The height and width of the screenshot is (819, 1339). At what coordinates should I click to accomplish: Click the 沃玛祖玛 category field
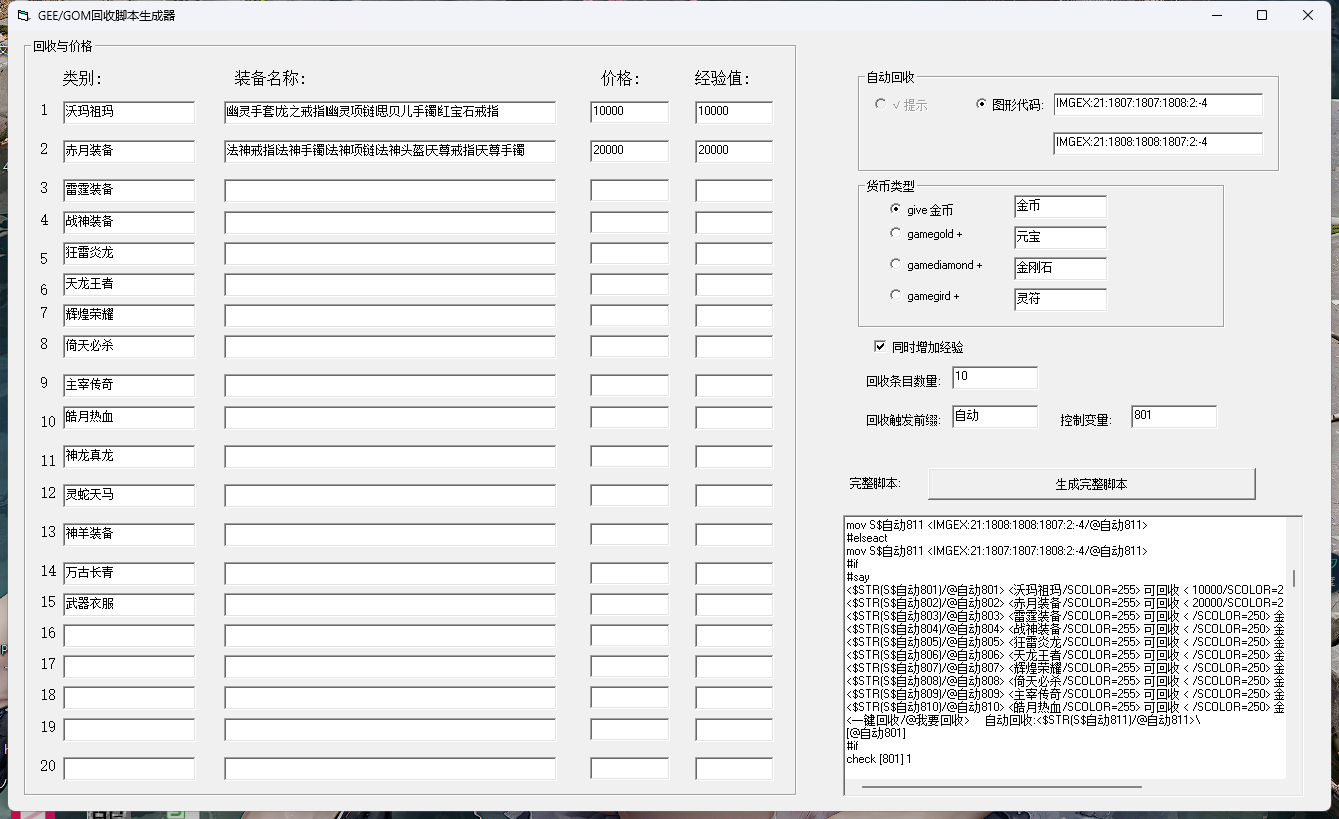tap(129, 112)
